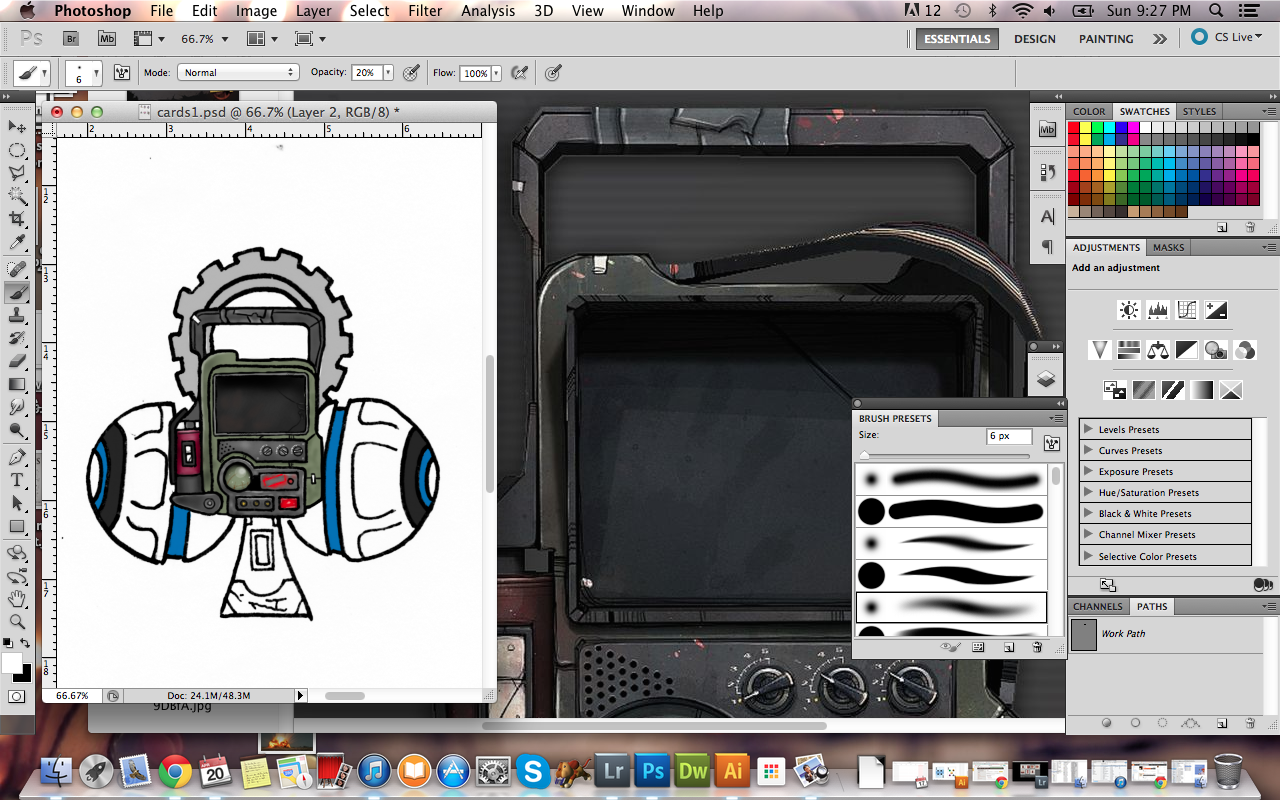Add a Curves adjustment
The width and height of the screenshot is (1280, 800).
[1187, 310]
